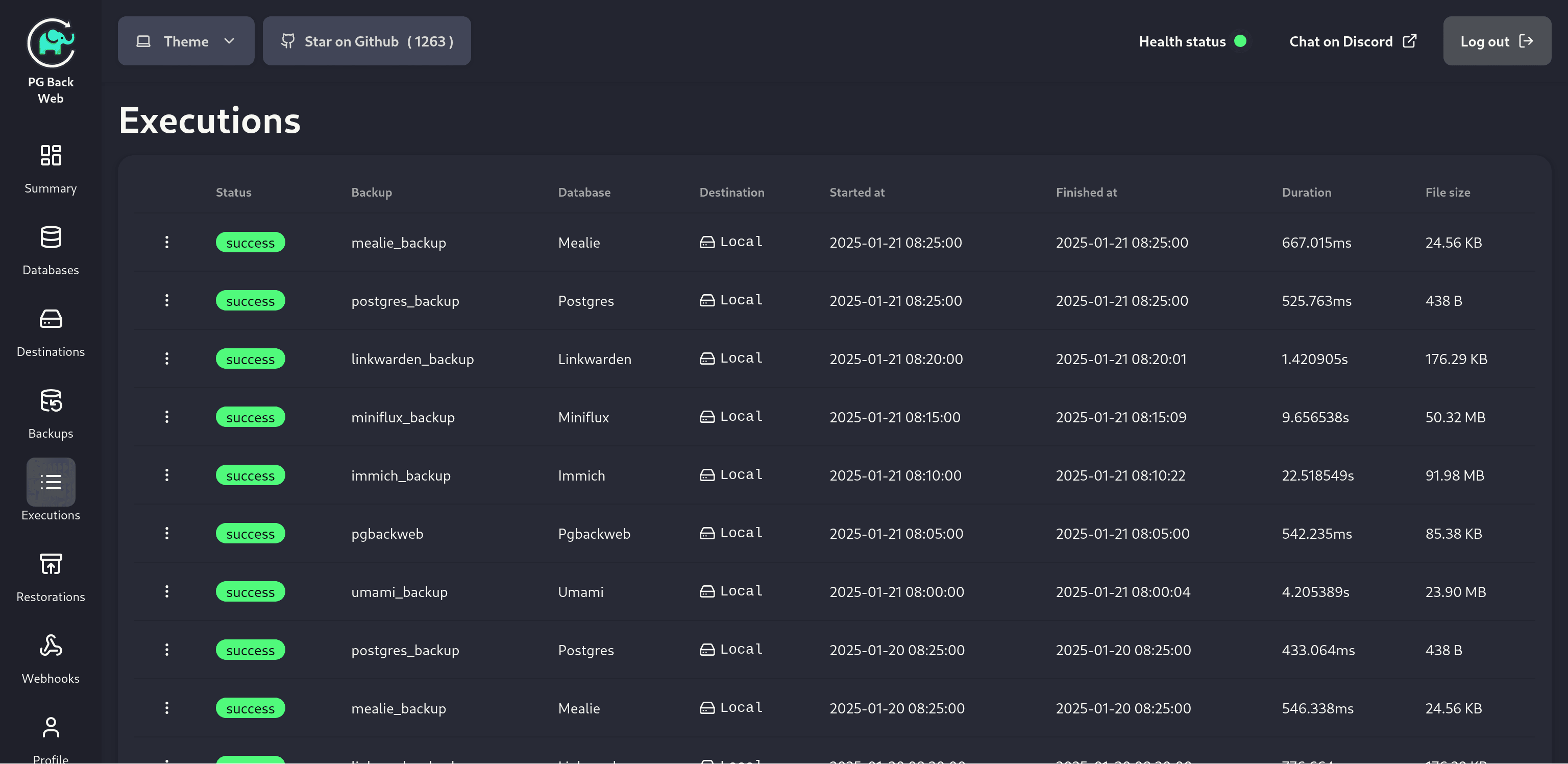Open options menu for 2025-01-21 postgres_backup row
1568x764 pixels.
tap(167, 300)
